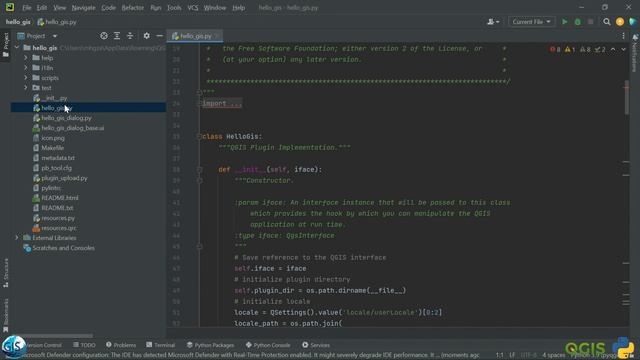This screenshot has height=360, width=640.
Task: Open the Terminal tool window
Action: pos(160,345)
